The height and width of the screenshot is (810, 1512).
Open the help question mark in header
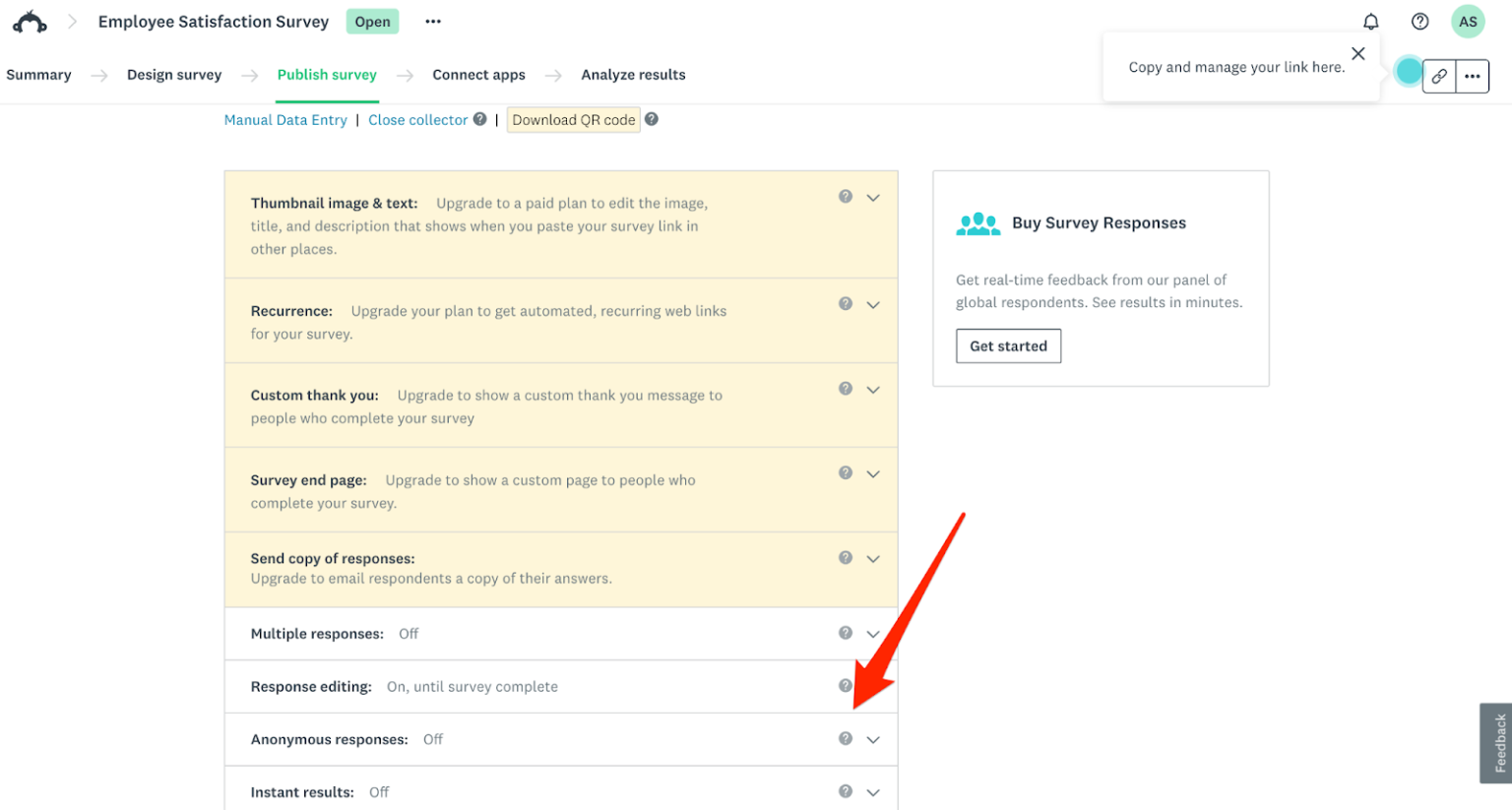click(x=1419, y=22)
